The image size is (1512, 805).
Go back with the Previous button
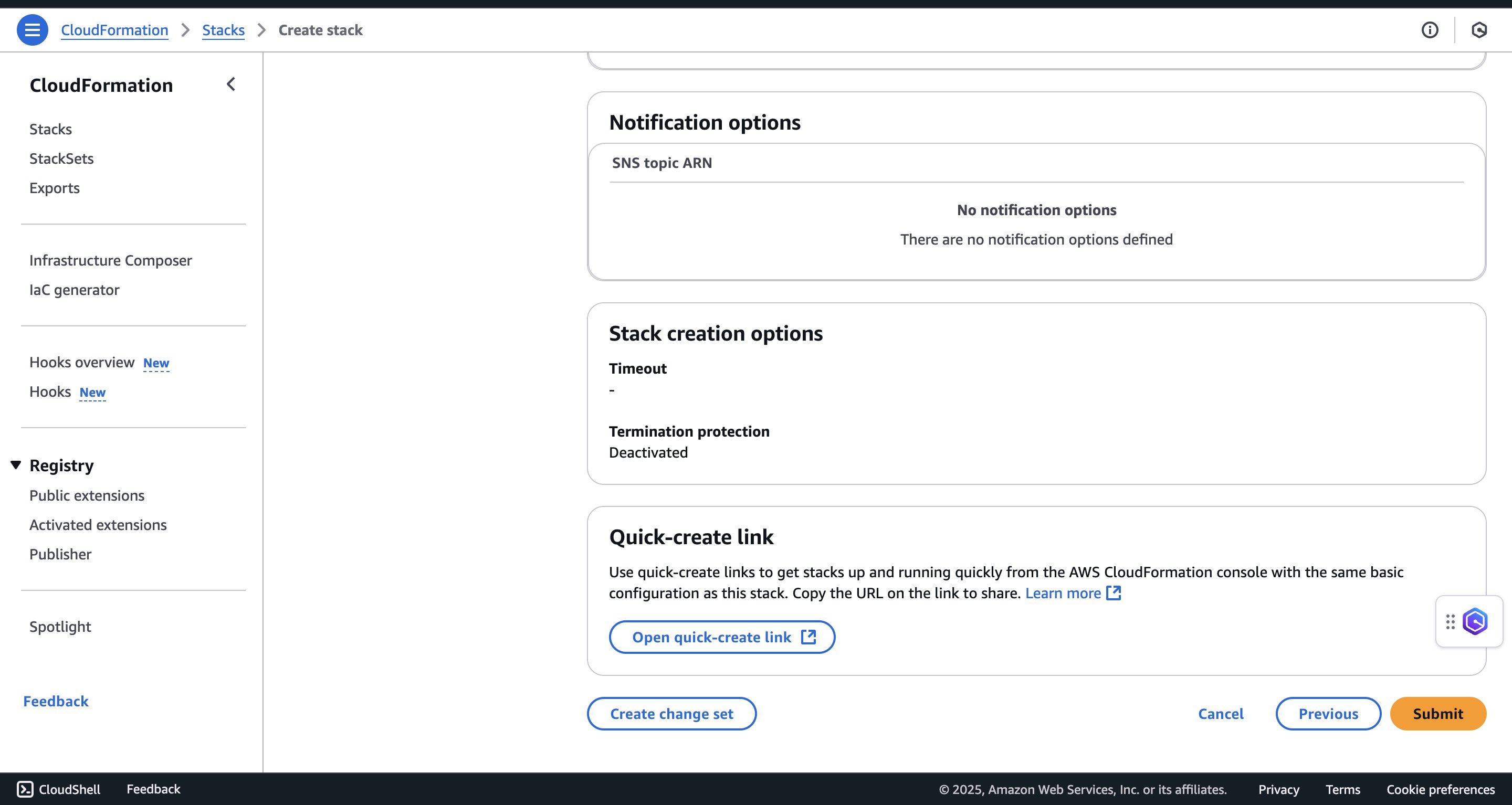tap(1328, 714)
